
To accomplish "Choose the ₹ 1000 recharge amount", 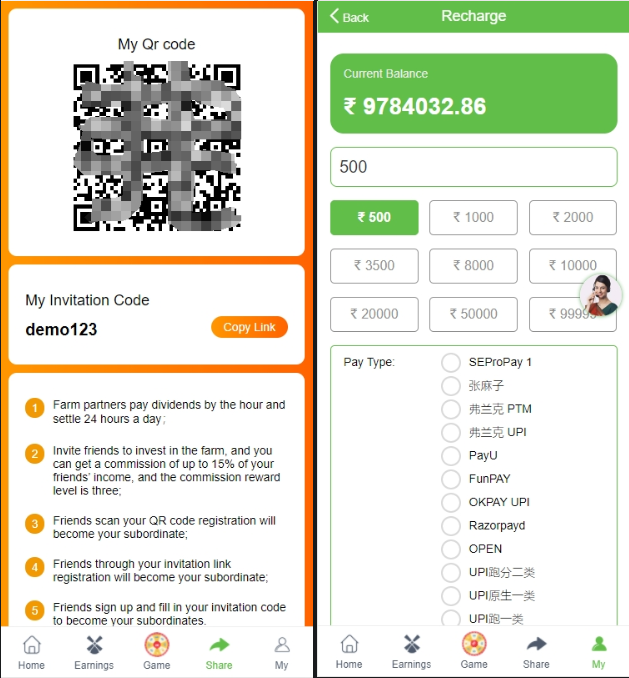I will [x=473, y=217].
